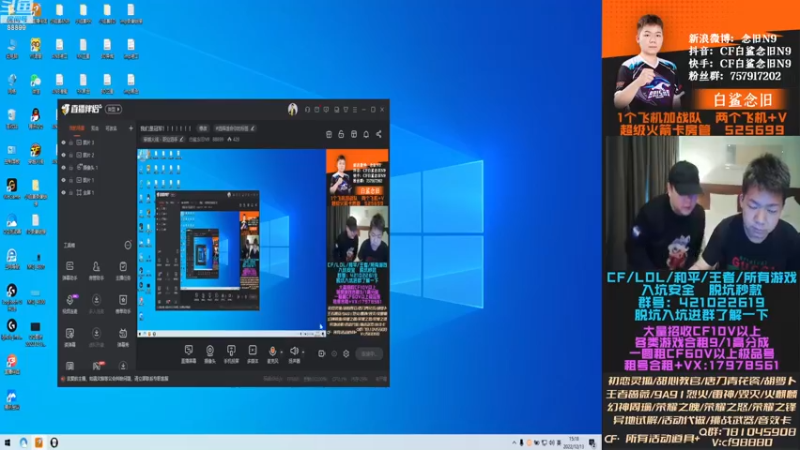Open the streamer avatar profile

point(292,109)
